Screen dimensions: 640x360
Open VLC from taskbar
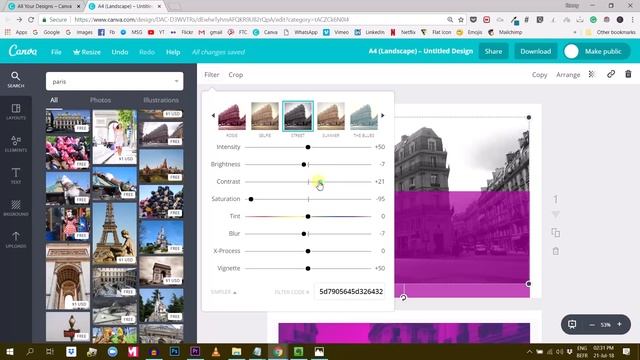216,351
